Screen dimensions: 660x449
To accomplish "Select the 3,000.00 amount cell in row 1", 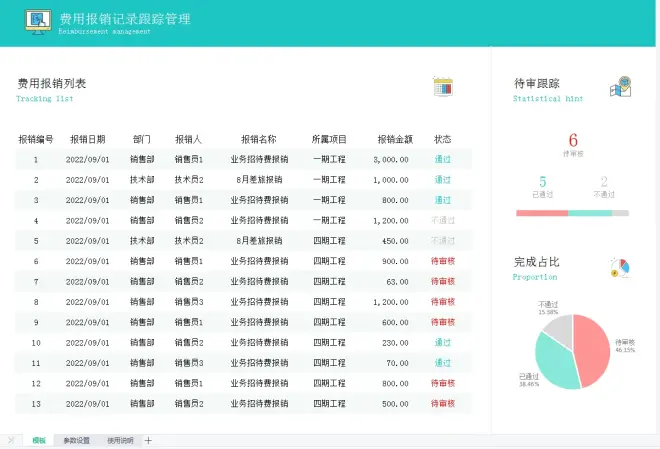I will 390,159.
